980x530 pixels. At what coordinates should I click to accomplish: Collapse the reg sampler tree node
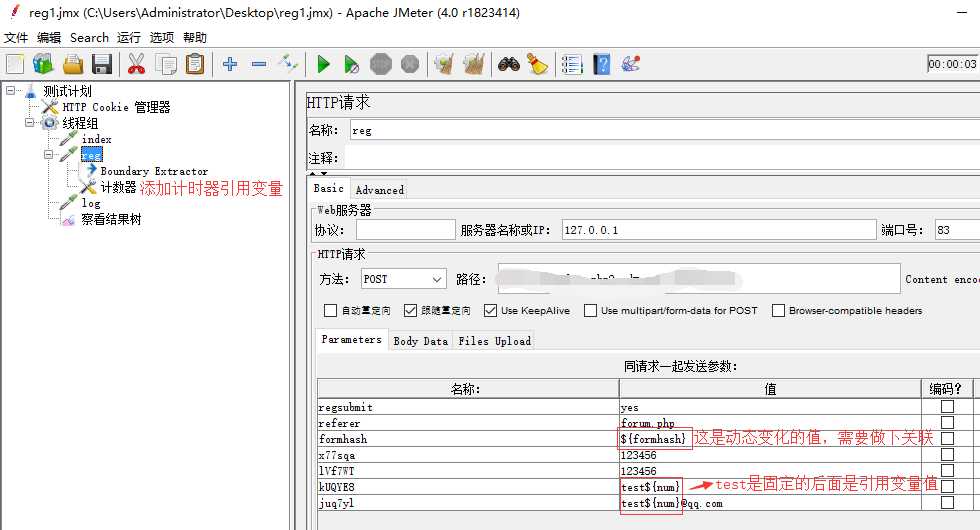click(x=49, y=154)
